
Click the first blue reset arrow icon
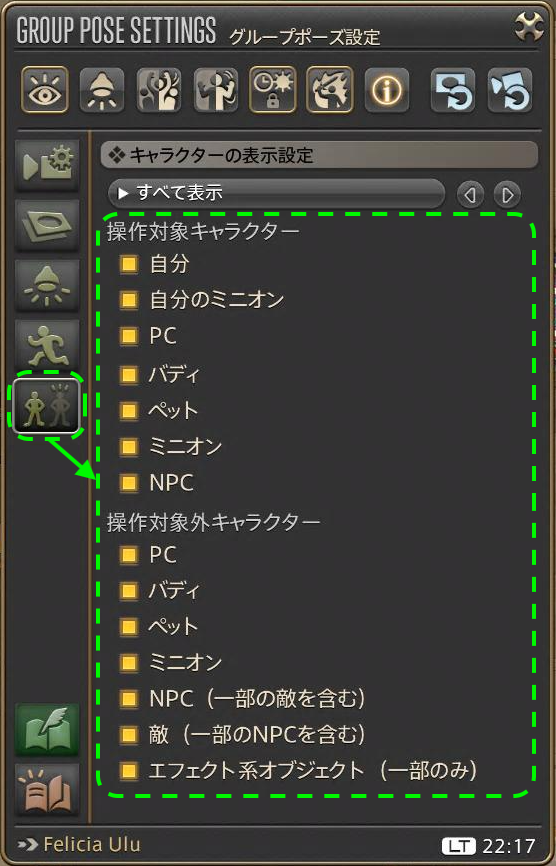point(453,90)
